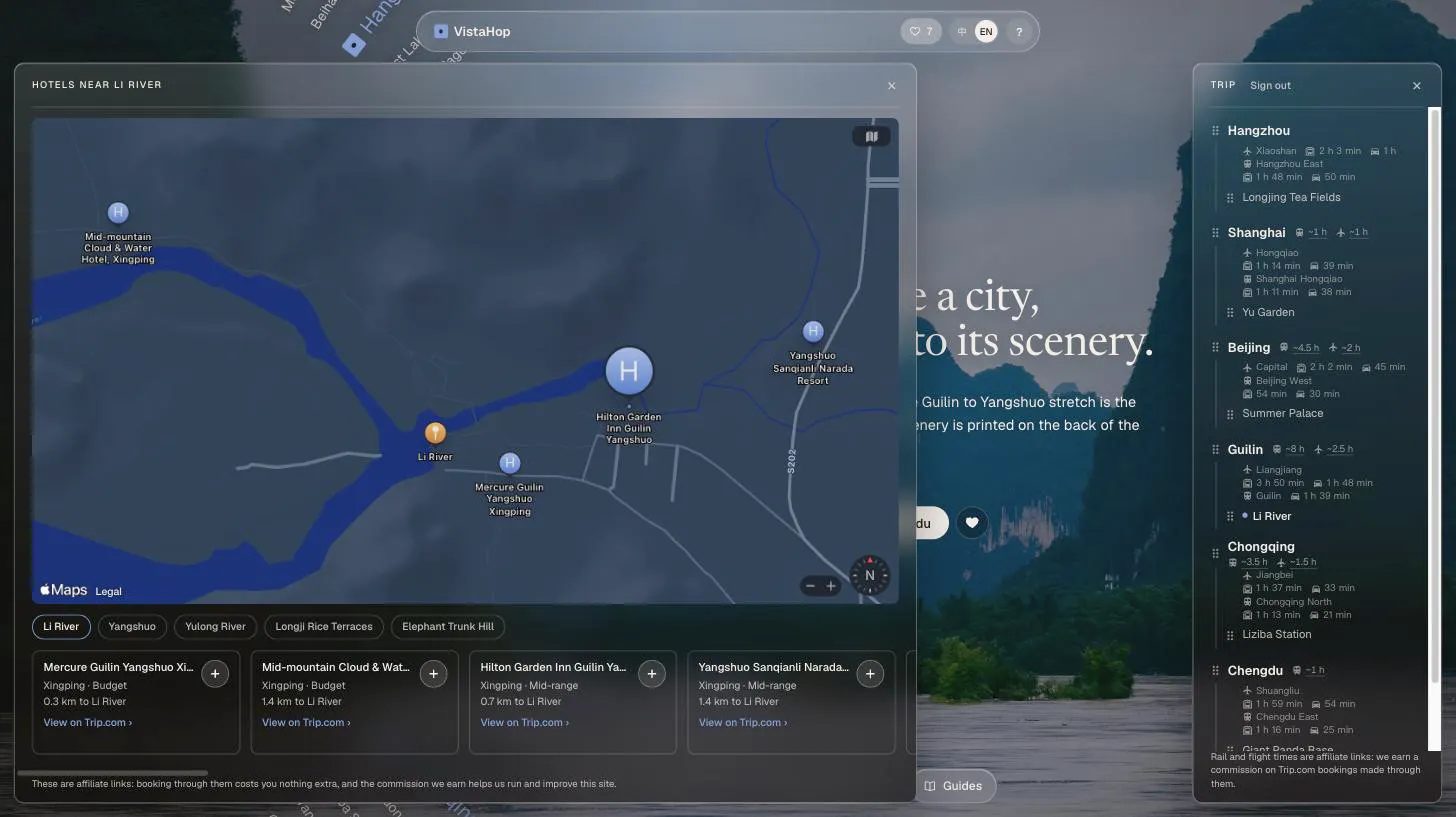Add Hilton Garden Inn Guilin with plus
Screen dimensions: 1456x817
click(x=651, y=674)
